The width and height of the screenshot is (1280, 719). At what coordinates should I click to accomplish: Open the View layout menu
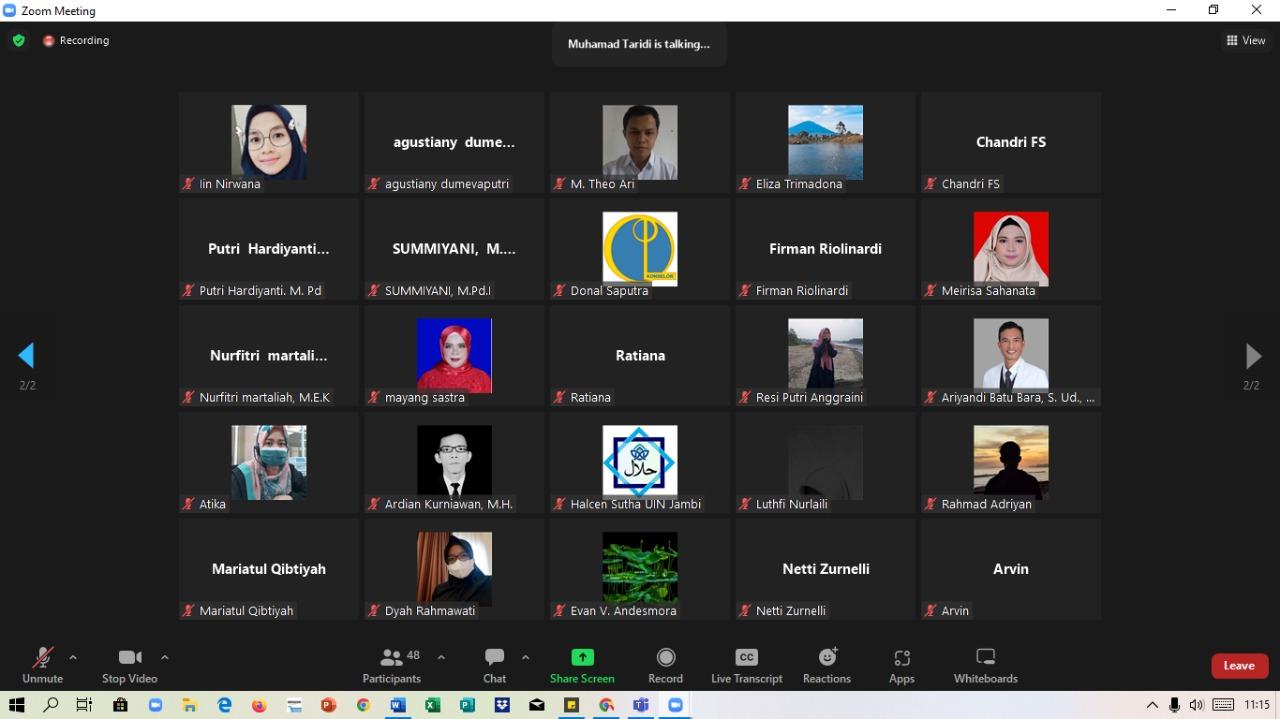coord(1246,41)
